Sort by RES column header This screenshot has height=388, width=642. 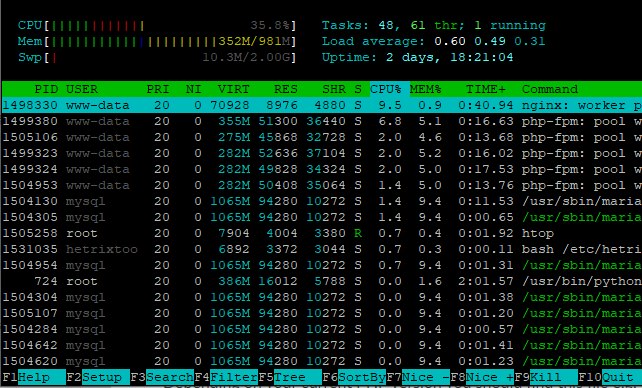click(x=285, y=89)
